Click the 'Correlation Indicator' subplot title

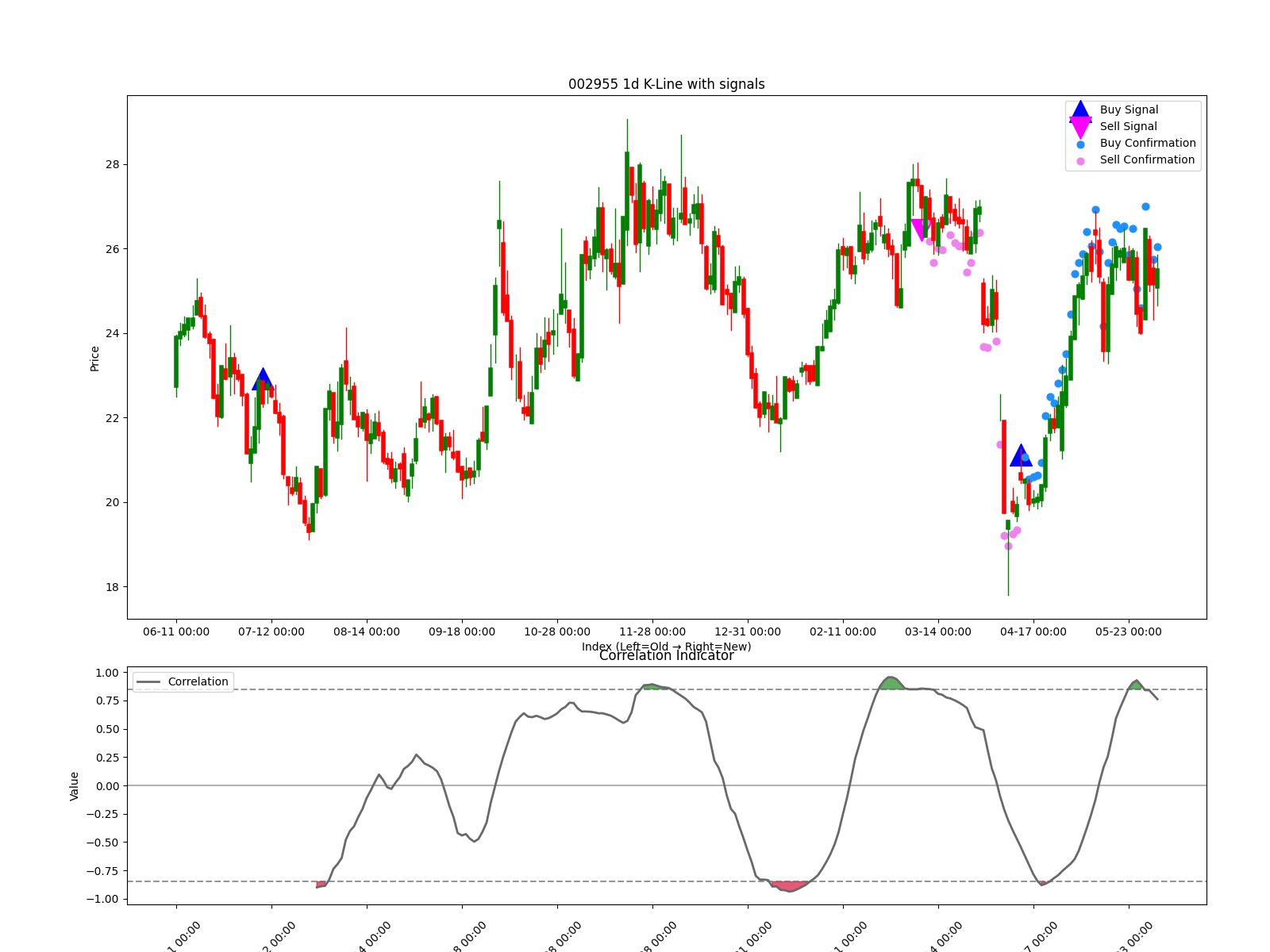667,655
